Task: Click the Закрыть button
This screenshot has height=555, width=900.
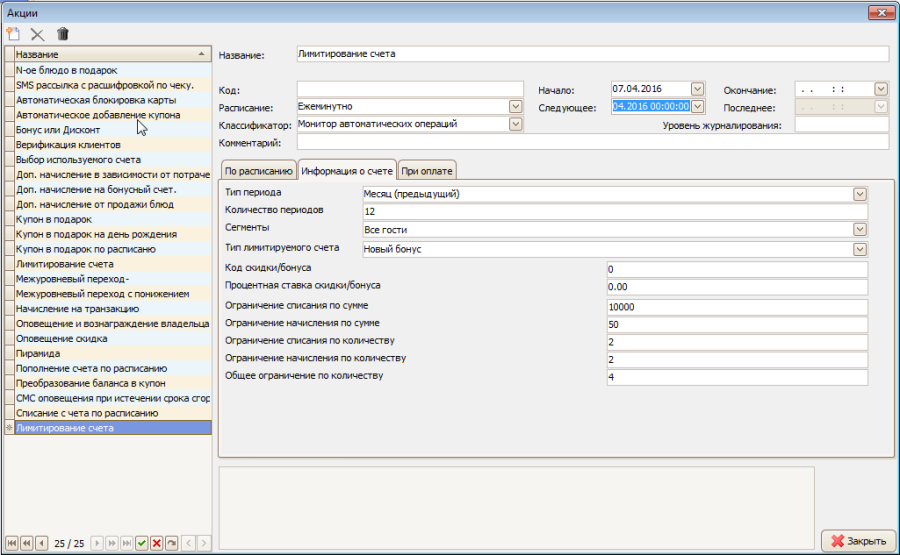Action: [x=857, y=541]
